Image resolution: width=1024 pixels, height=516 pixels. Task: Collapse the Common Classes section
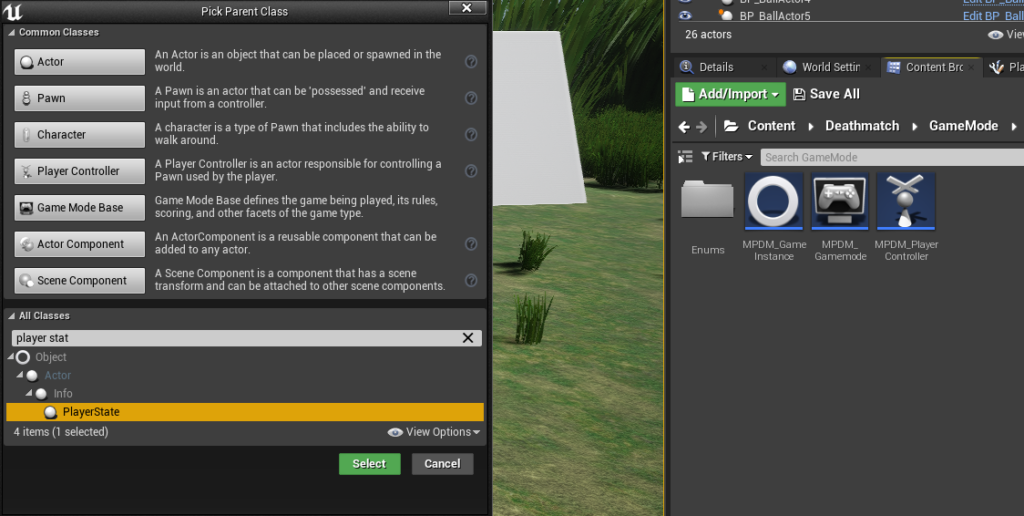11,32
